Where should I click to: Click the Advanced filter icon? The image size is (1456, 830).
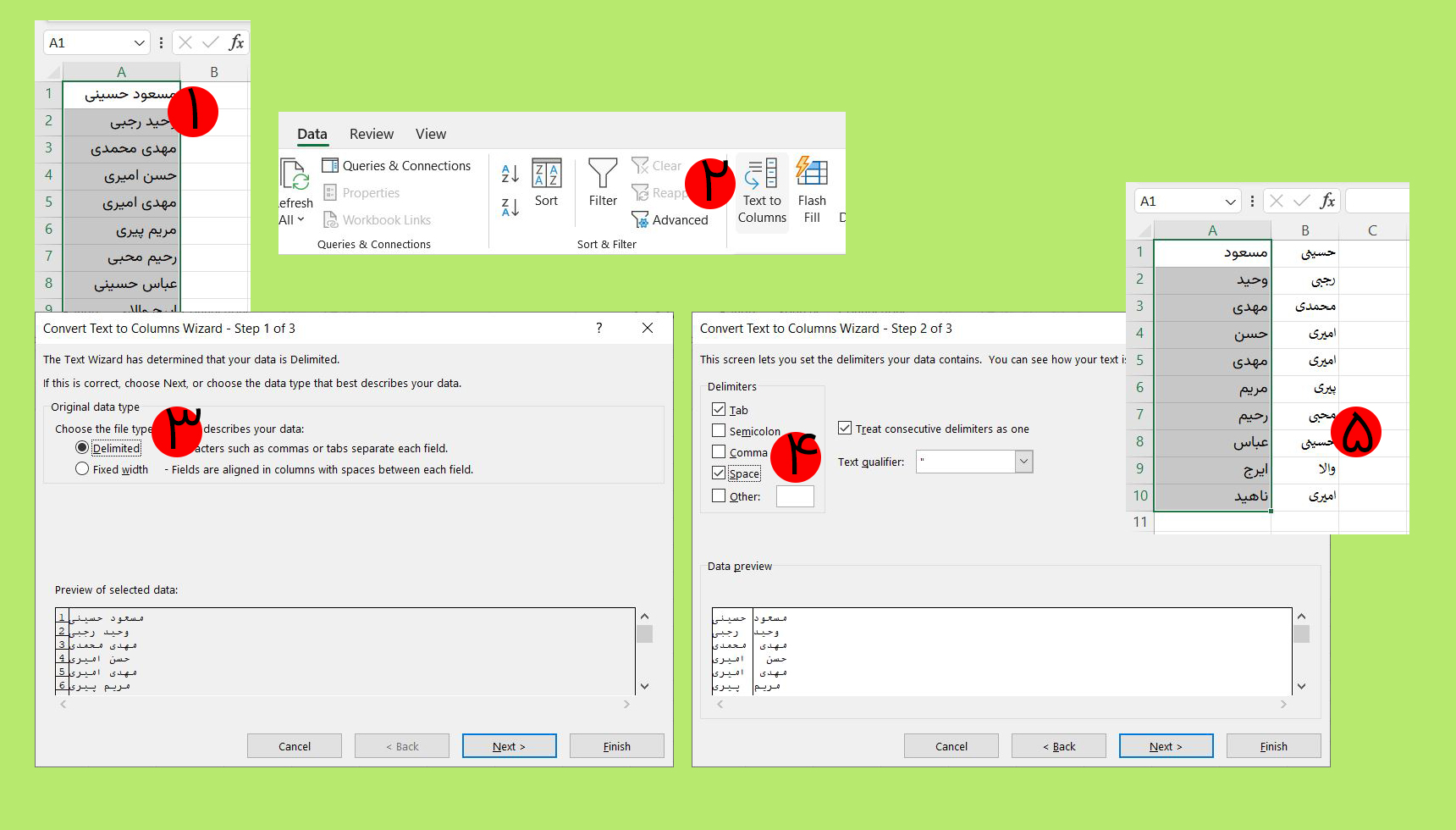tap(641, 220)
